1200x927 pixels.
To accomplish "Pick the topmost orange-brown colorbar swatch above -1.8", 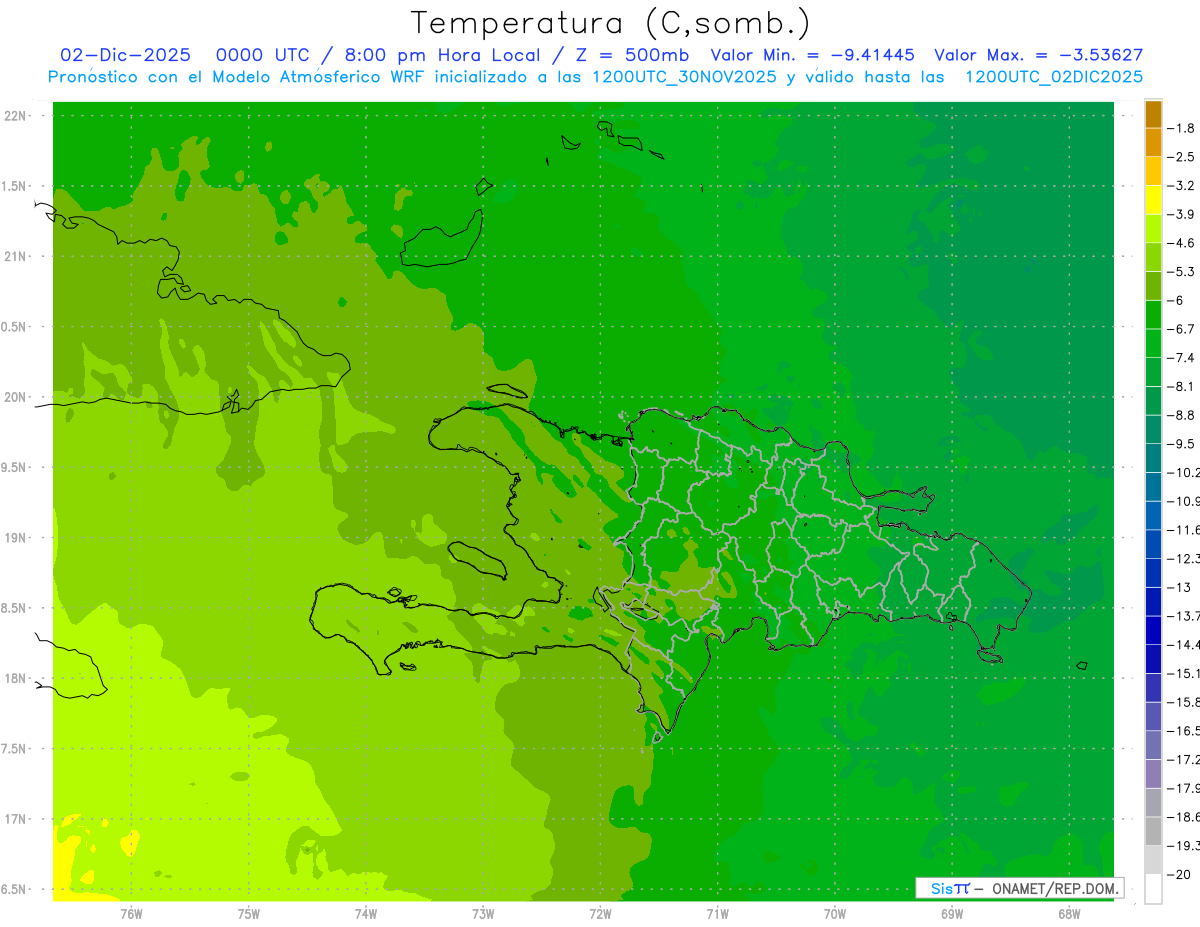I will [1153, 114].
